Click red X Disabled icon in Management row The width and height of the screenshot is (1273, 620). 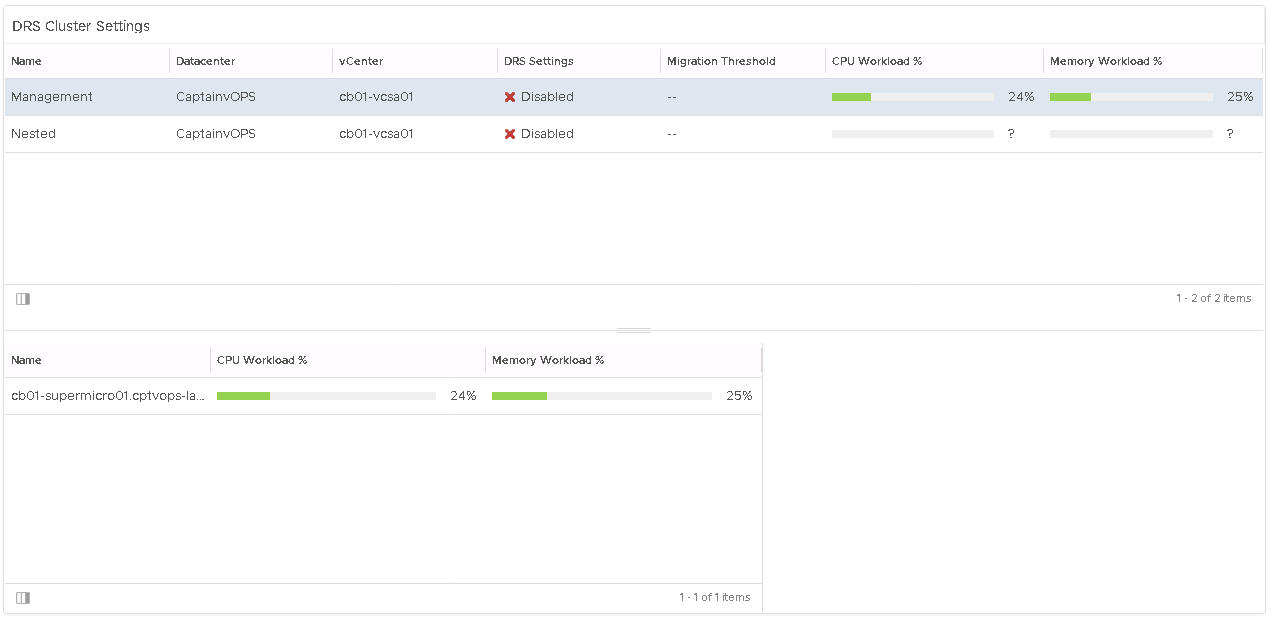coord(510,97)
